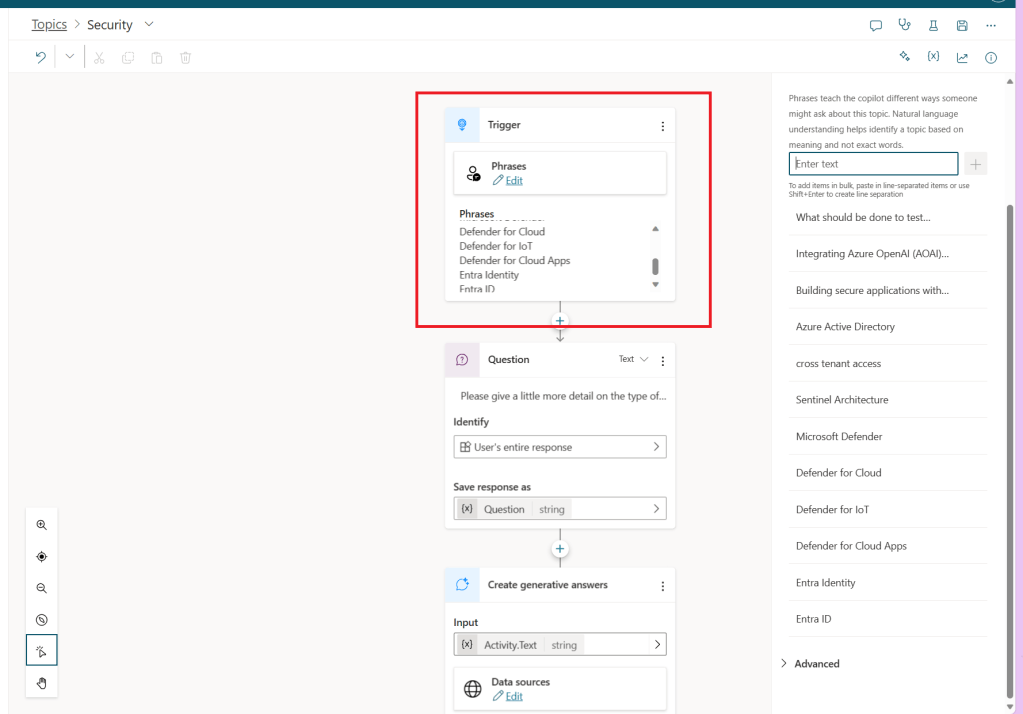Open the Variables {x} panel icon
This screenshot has height=714, width=1023.
933,57
